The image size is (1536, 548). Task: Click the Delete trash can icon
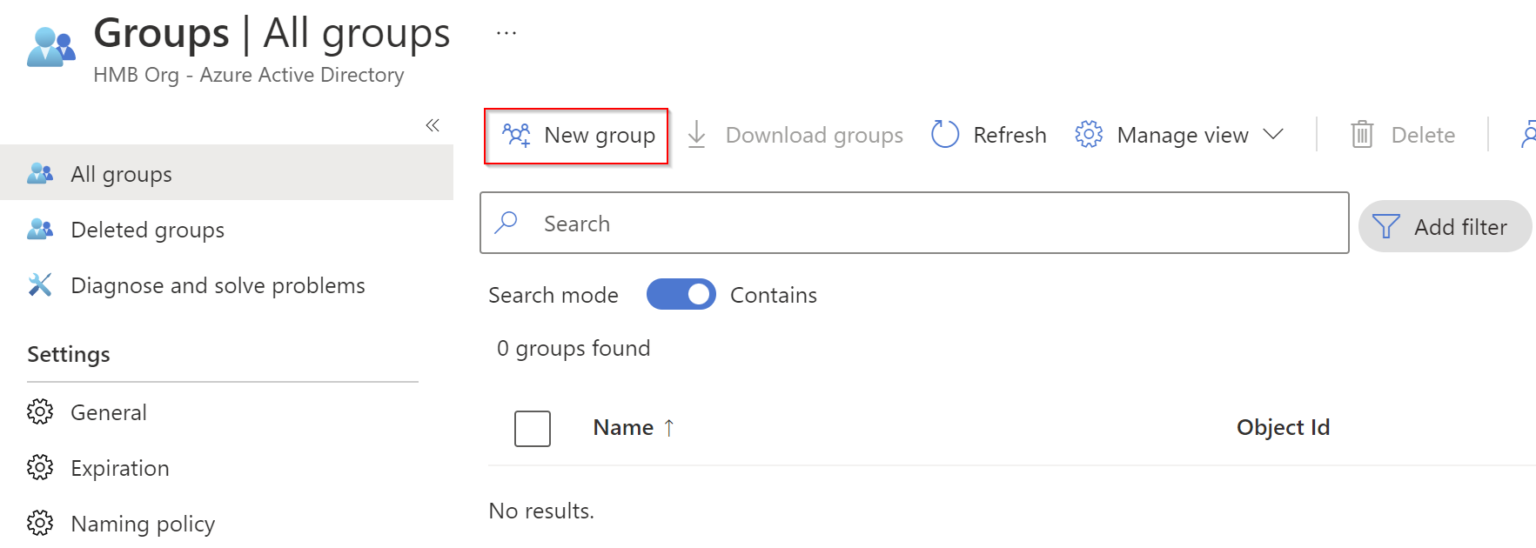[x=1362, y=135]
